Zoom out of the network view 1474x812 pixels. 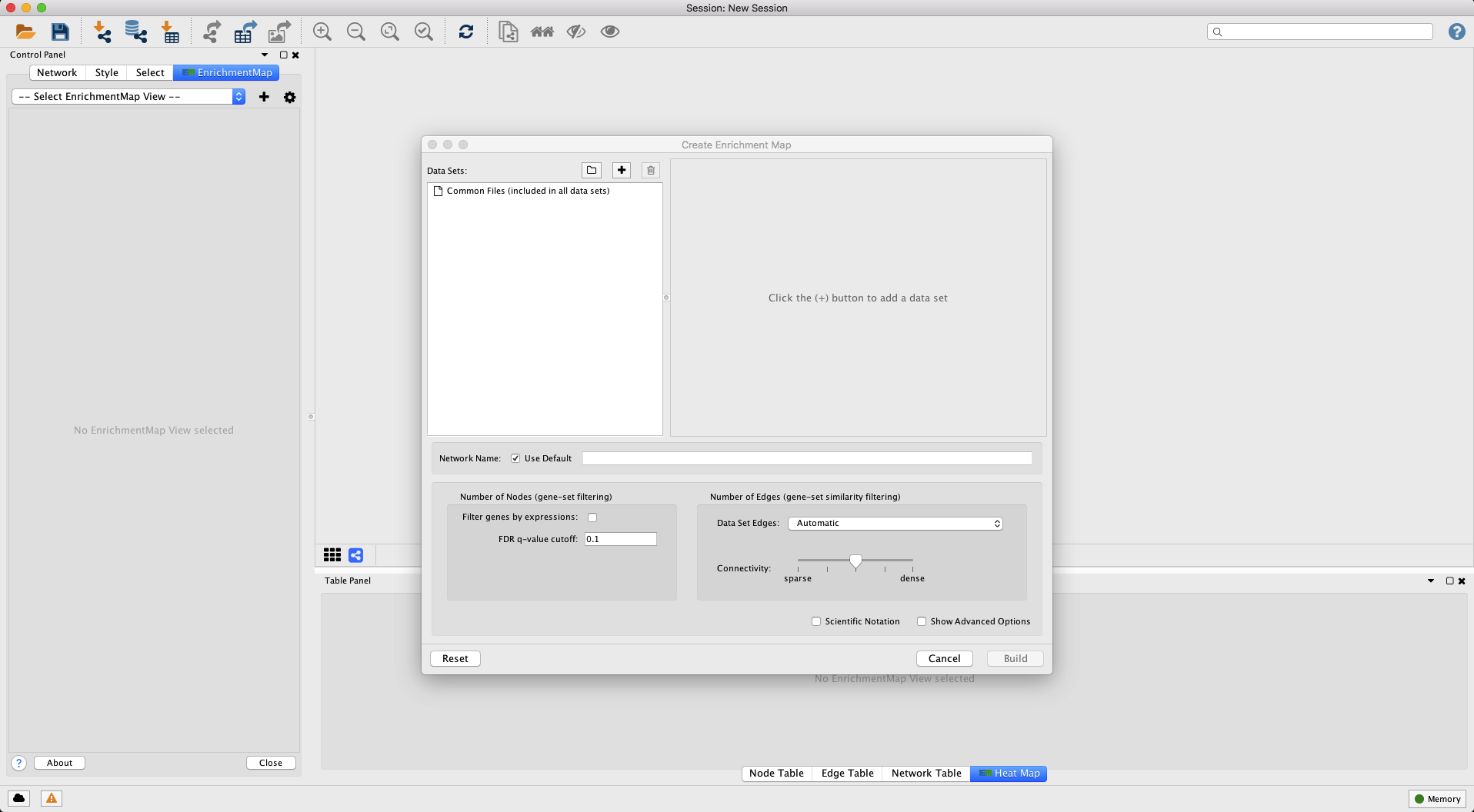[x=356, y=32]
